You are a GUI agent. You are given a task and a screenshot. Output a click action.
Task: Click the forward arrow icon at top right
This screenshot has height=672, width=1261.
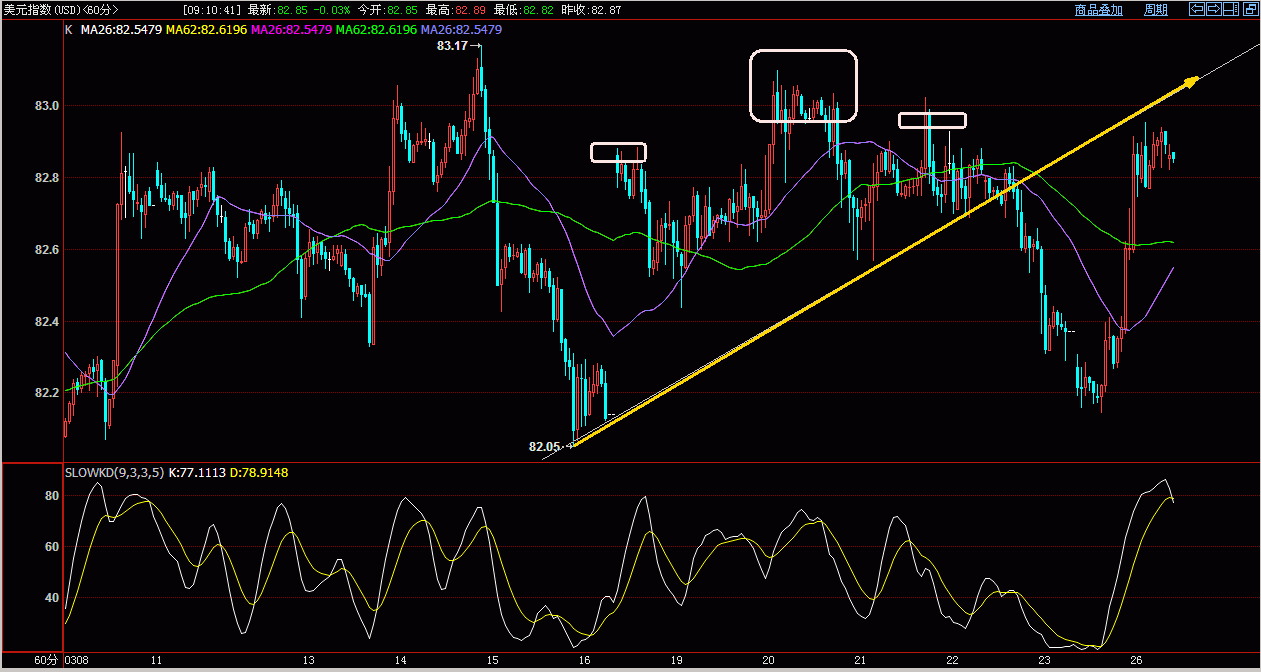[1213, 9]
